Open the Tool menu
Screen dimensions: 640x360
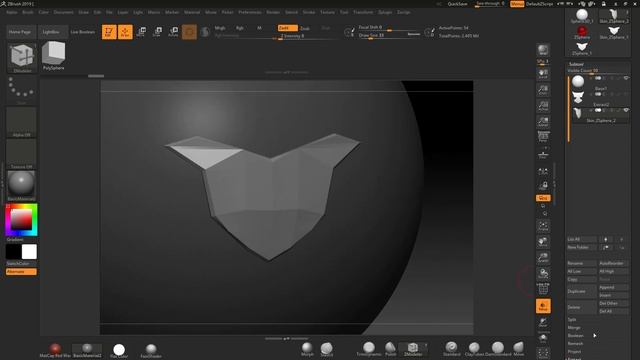(344, 12)
